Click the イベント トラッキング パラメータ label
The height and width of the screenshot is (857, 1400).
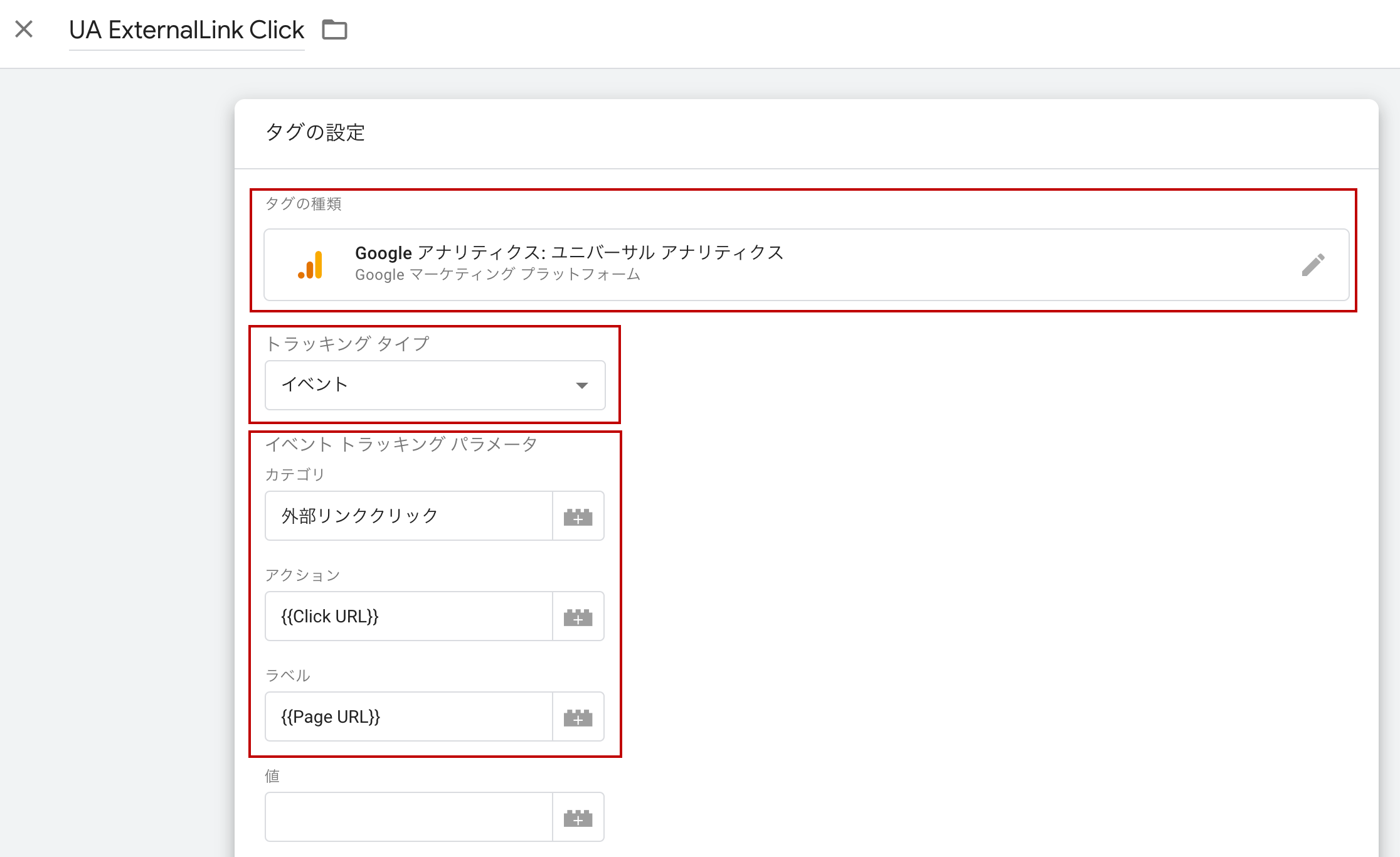[401, 444]
